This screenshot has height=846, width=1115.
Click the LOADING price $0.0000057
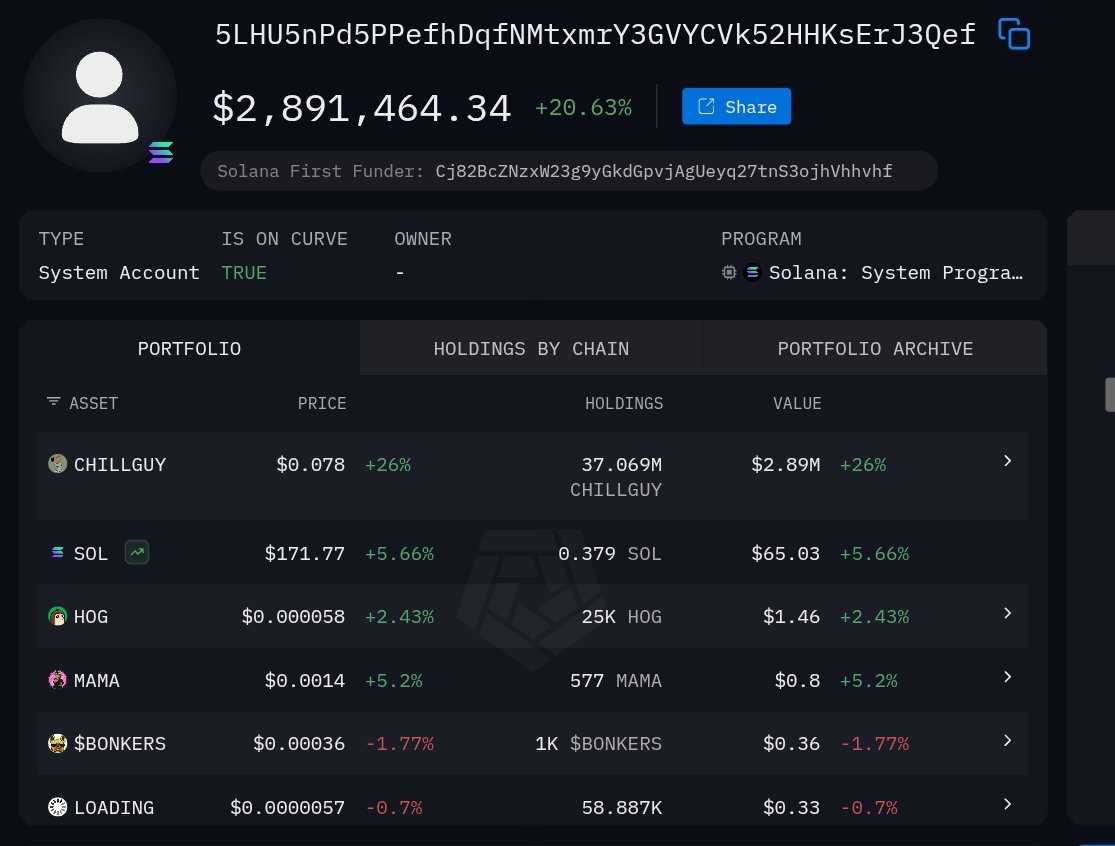(287, 808)
